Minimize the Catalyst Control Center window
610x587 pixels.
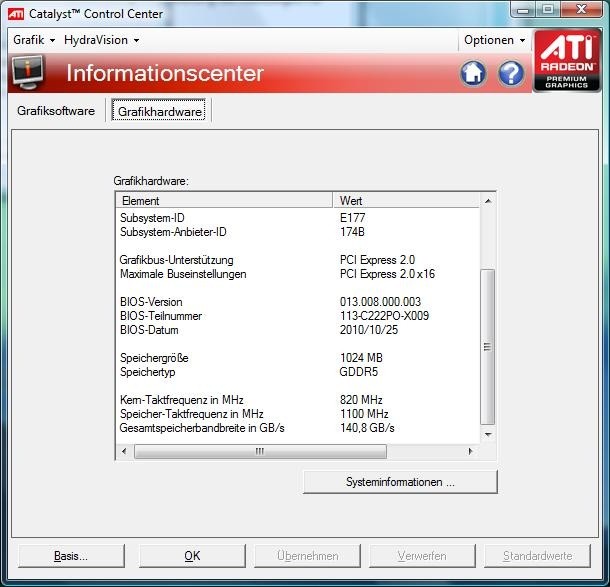(523, 9)
